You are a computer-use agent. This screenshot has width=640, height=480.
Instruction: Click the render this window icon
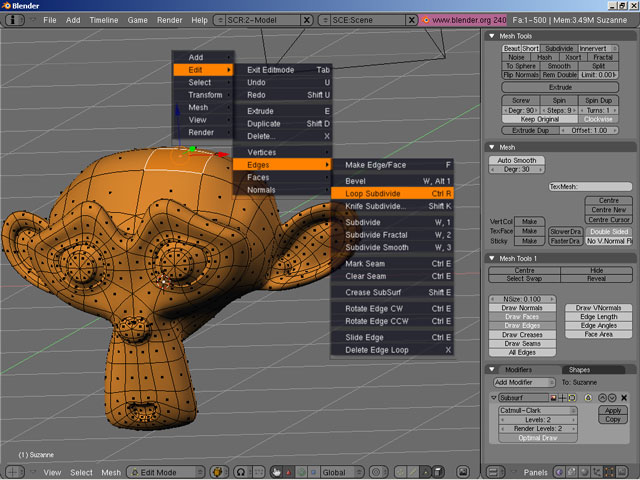coord(463,472)
